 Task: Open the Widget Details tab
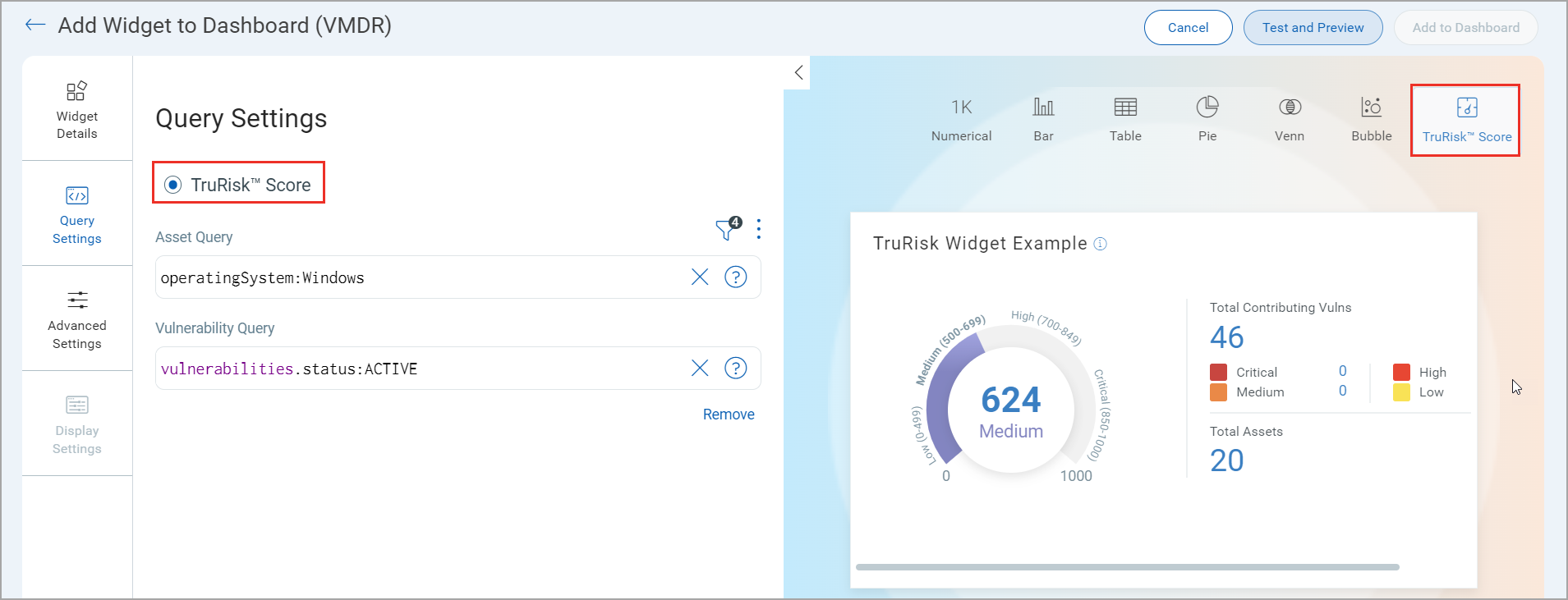click(77, 109)
